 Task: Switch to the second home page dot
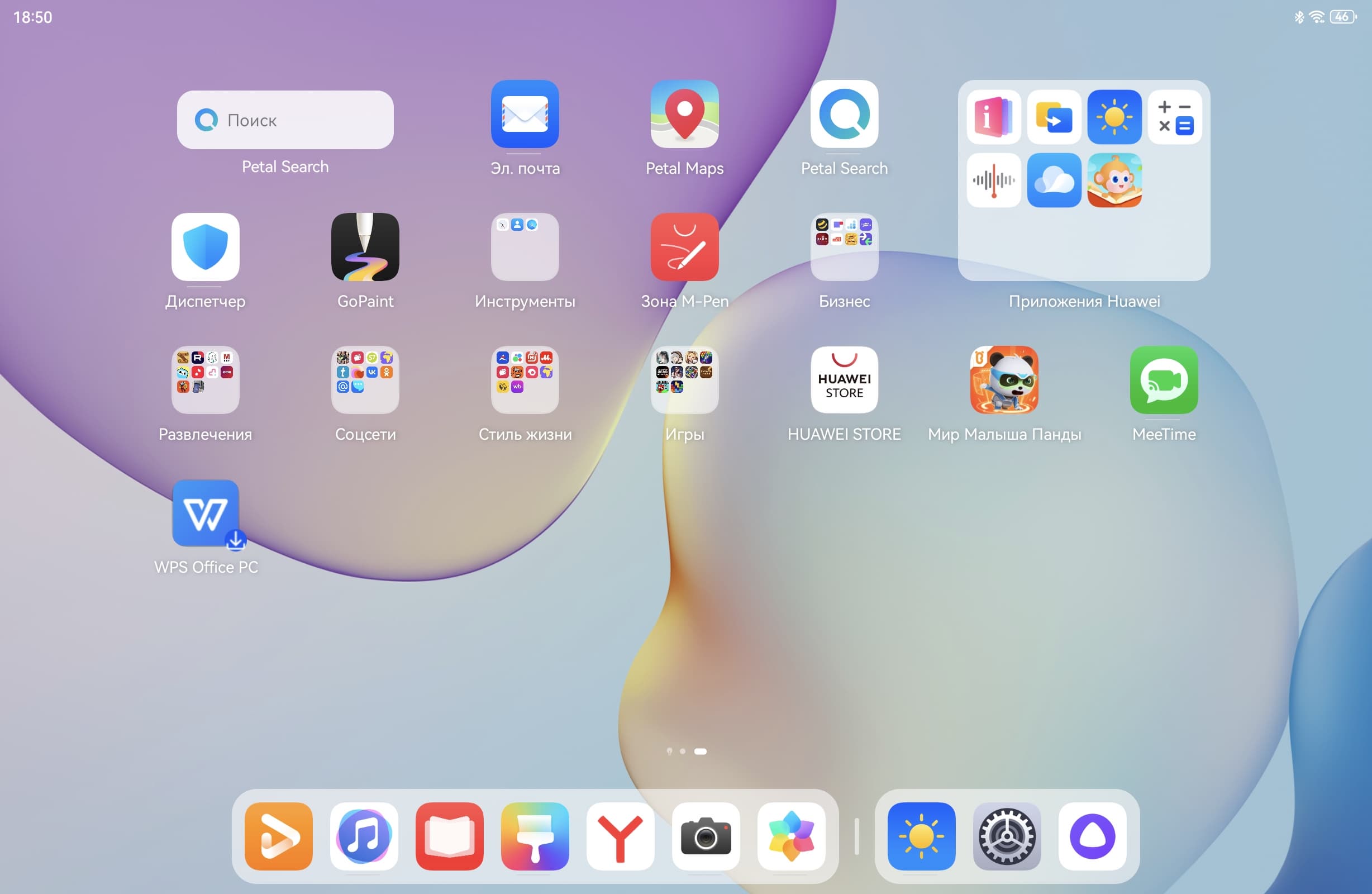click(x=683, y=751)
